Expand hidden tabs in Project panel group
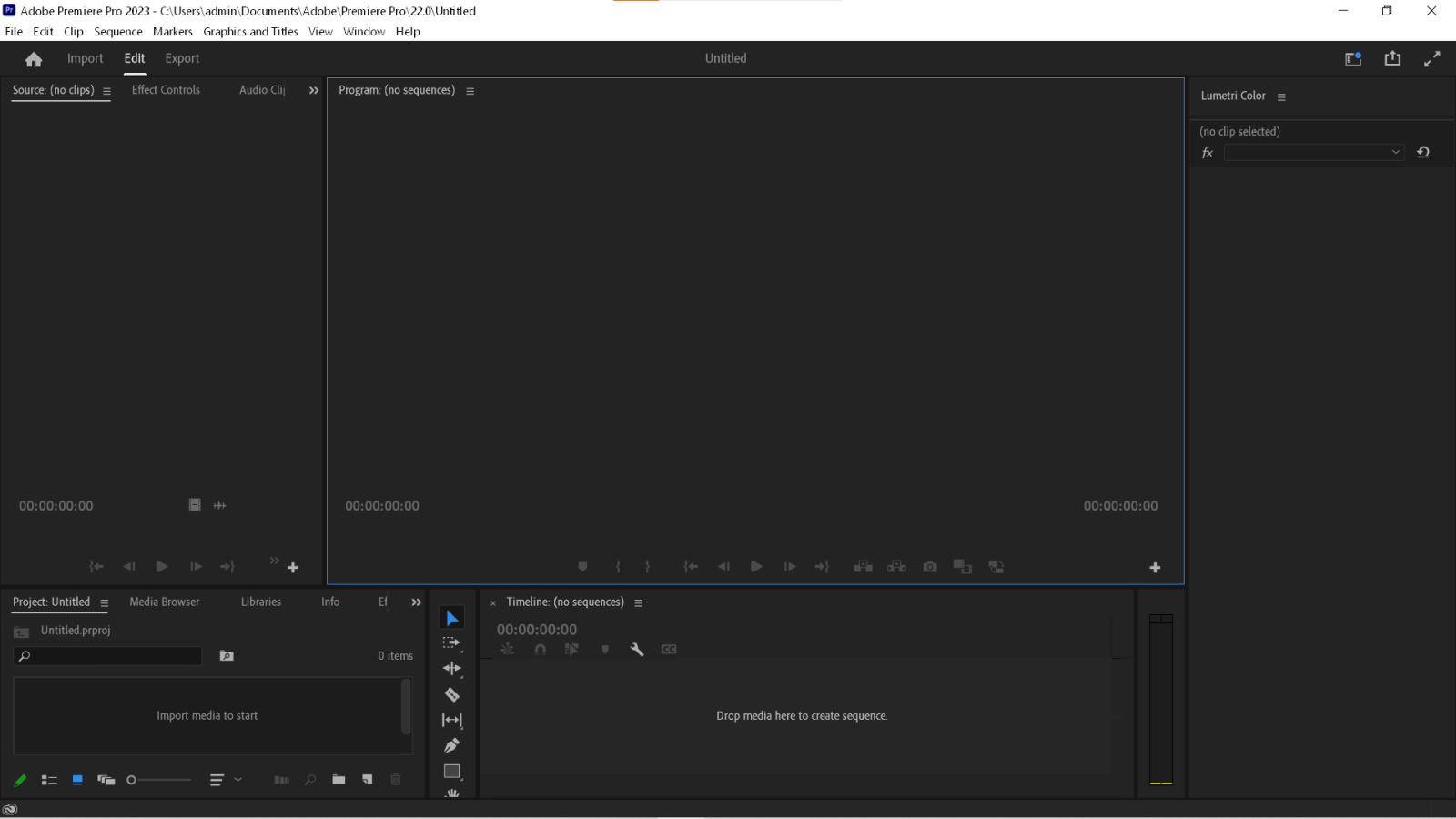 click(x=417, y=602)
